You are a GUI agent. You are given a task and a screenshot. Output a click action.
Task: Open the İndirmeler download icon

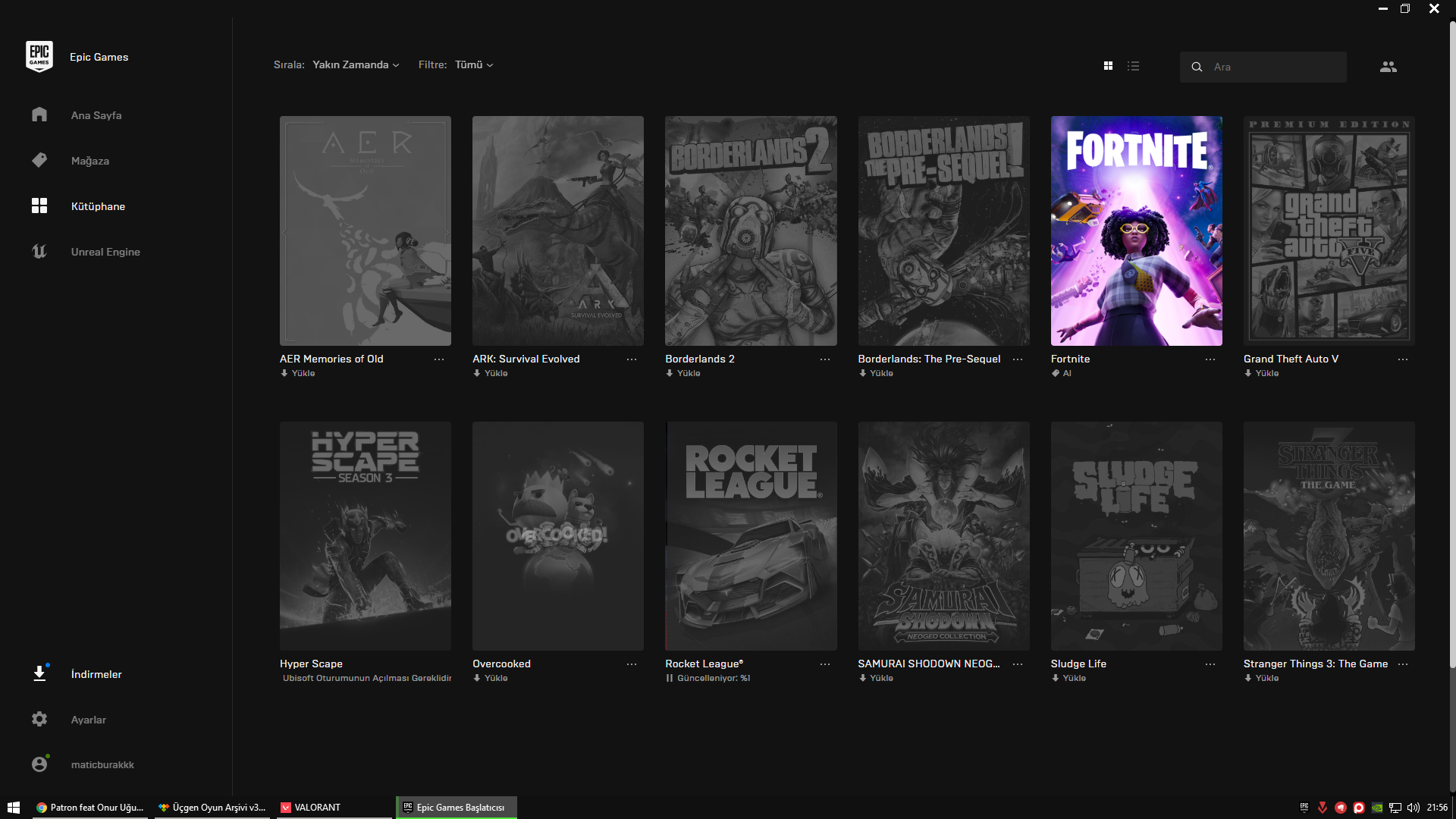click(39, 673)
